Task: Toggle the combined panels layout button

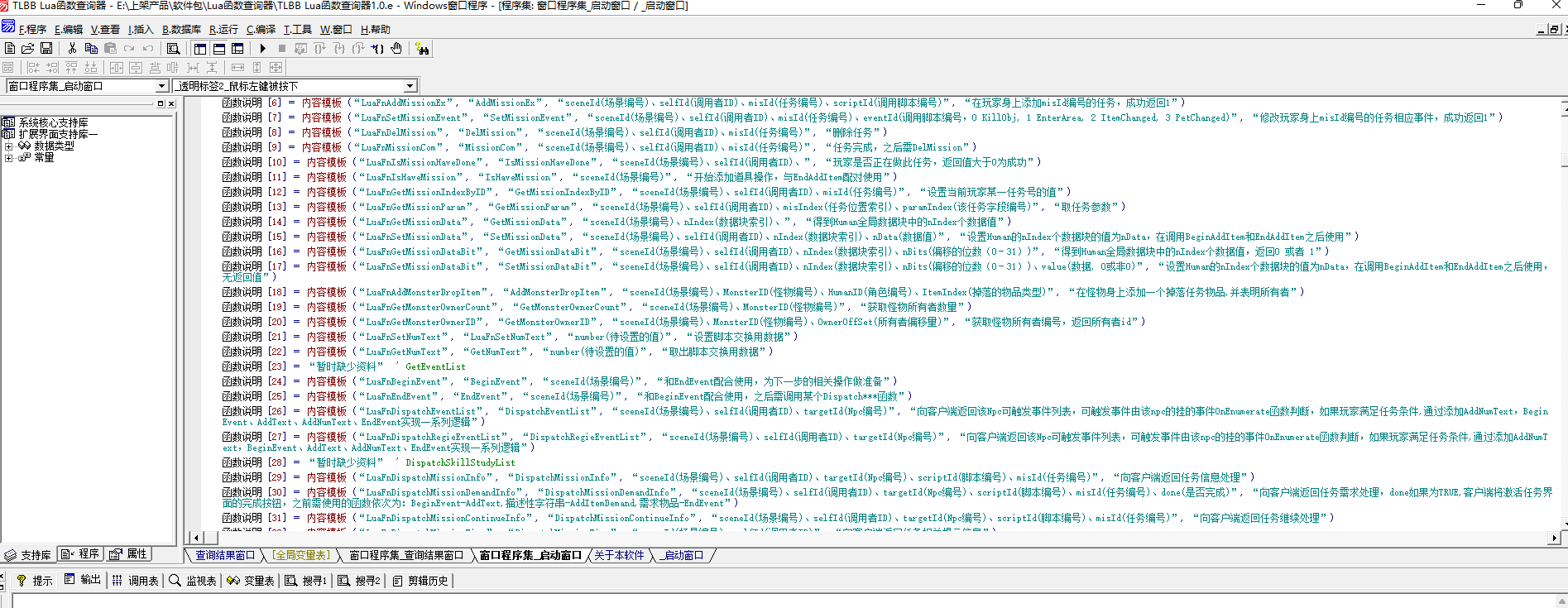Action: (x=237, y=49)
